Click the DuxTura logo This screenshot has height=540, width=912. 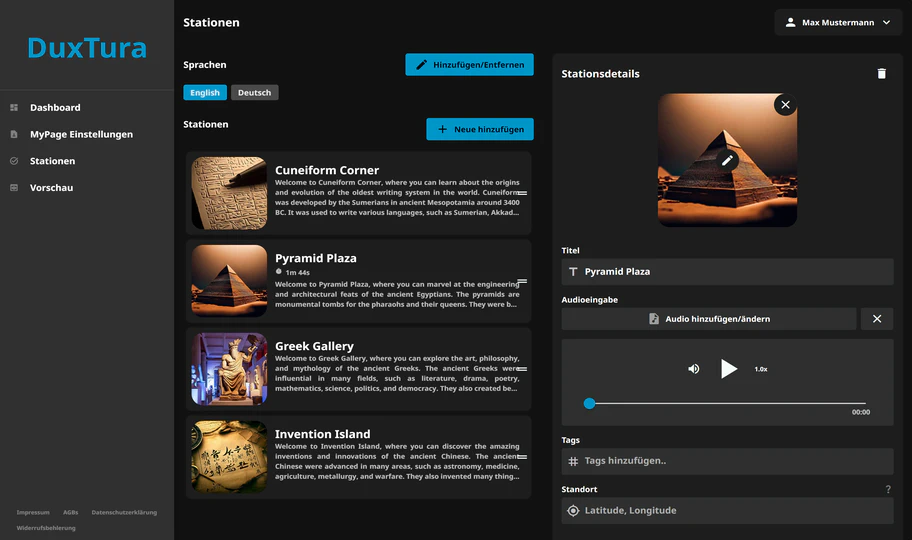87,48
